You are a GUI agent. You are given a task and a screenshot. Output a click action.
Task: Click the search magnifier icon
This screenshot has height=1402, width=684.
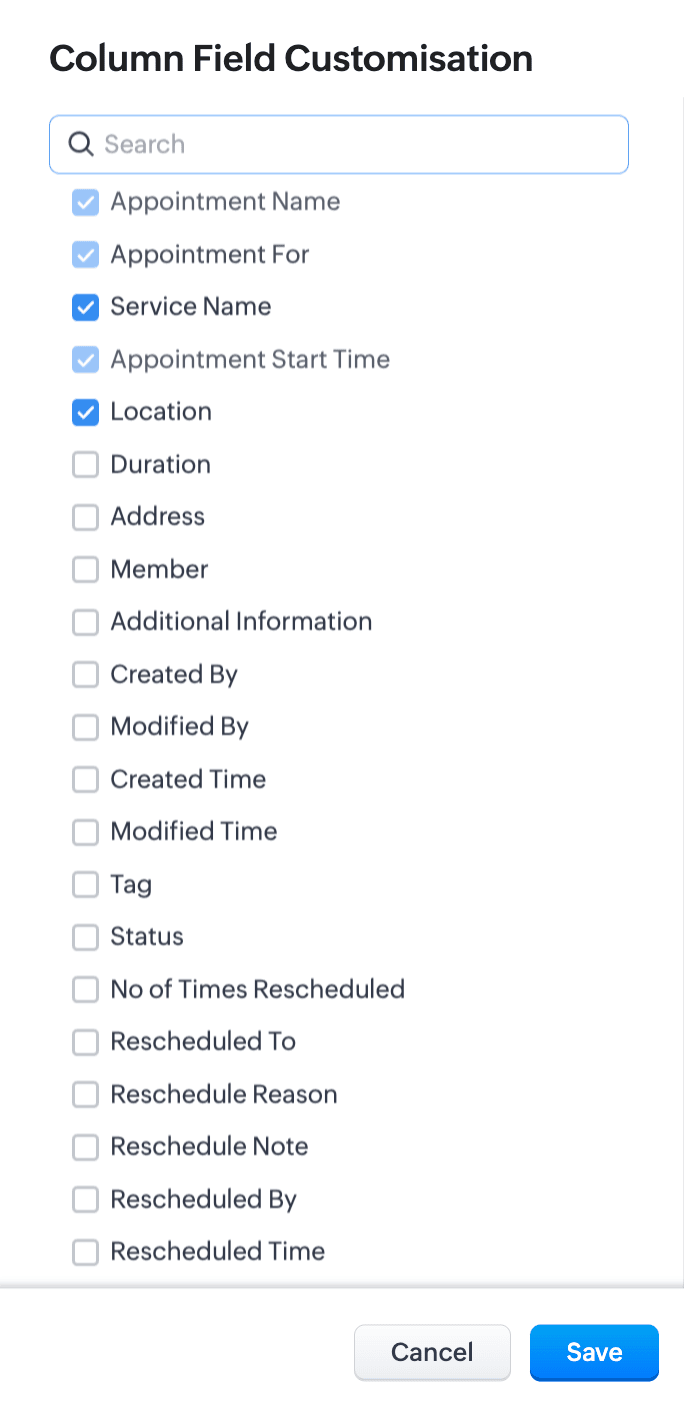coord(81,144)
